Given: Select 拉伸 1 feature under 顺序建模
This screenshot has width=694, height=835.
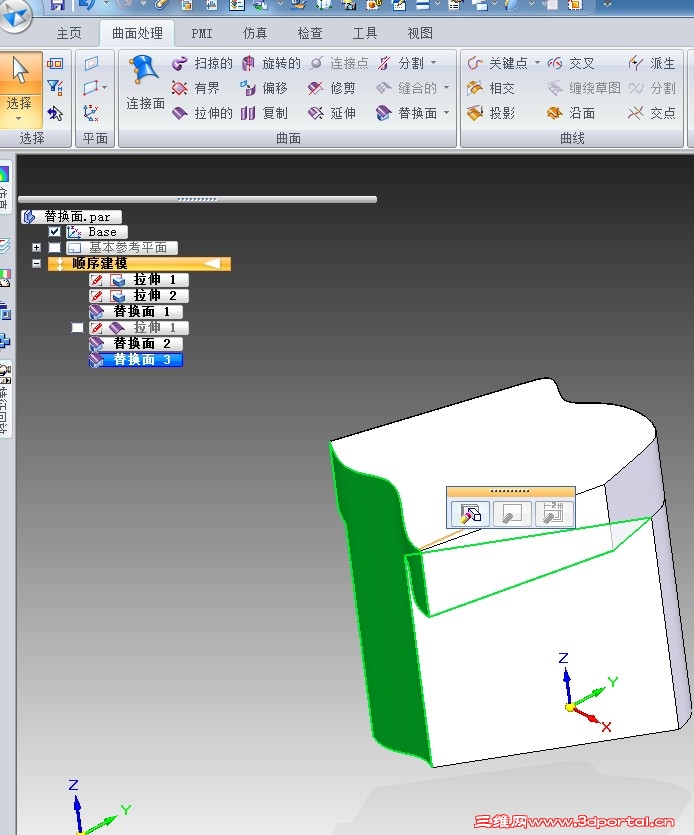Looking at the screenshot, I should pyautogui.click(x=138, y=280).
